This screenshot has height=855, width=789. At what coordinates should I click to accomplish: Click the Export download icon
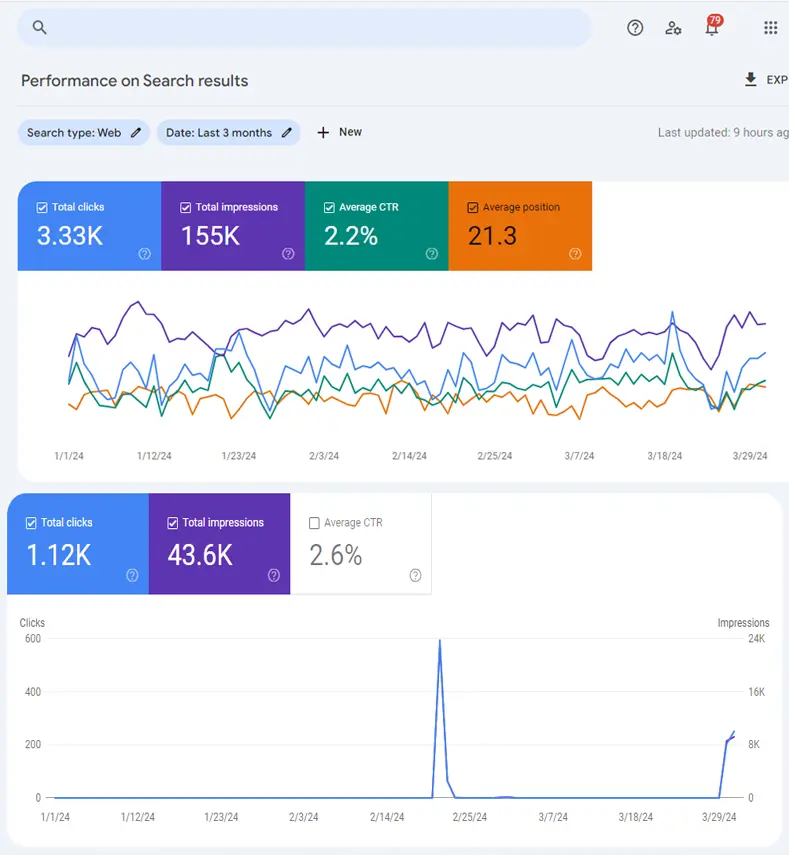[x=749, y=80]
